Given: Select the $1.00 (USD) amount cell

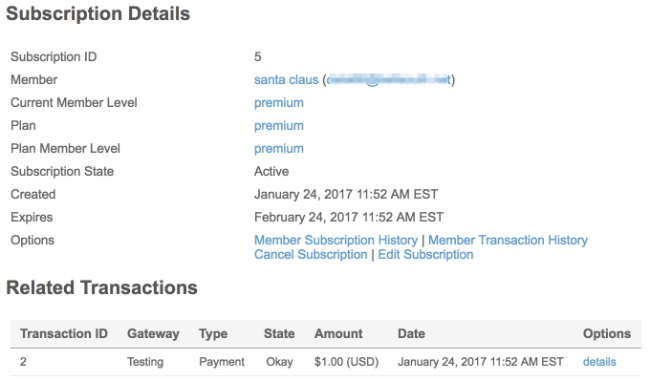Looking at the screenshot, I should [346, 362].
